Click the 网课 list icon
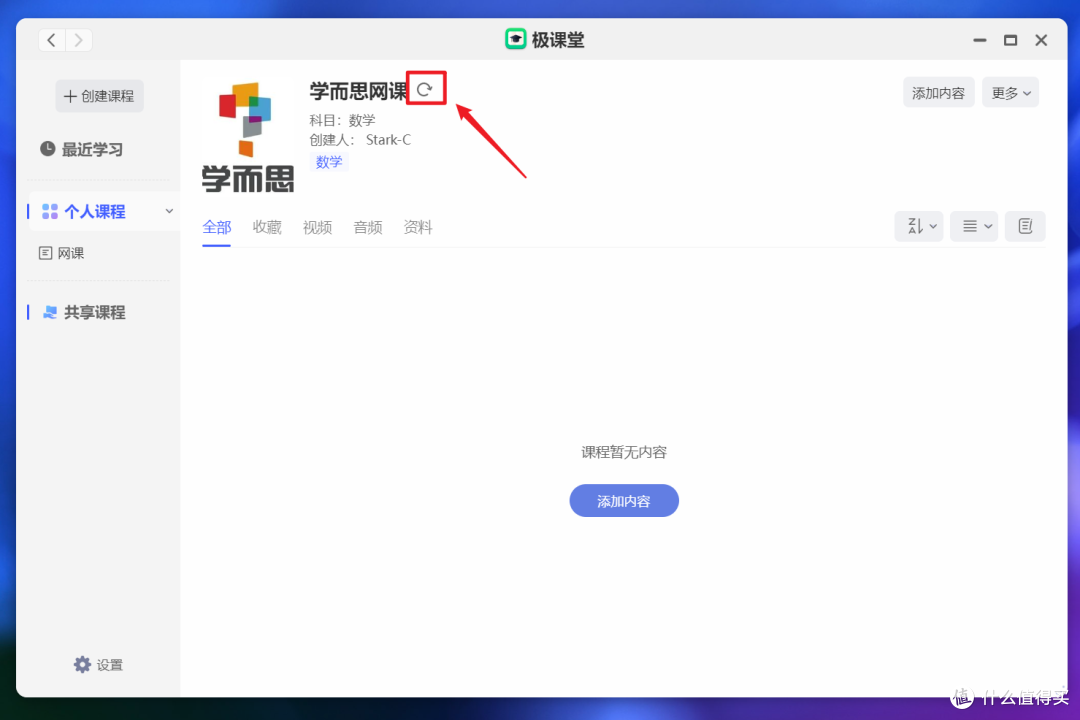The width and height of the screenshot is (1080, 720). [x=45, y=253]
